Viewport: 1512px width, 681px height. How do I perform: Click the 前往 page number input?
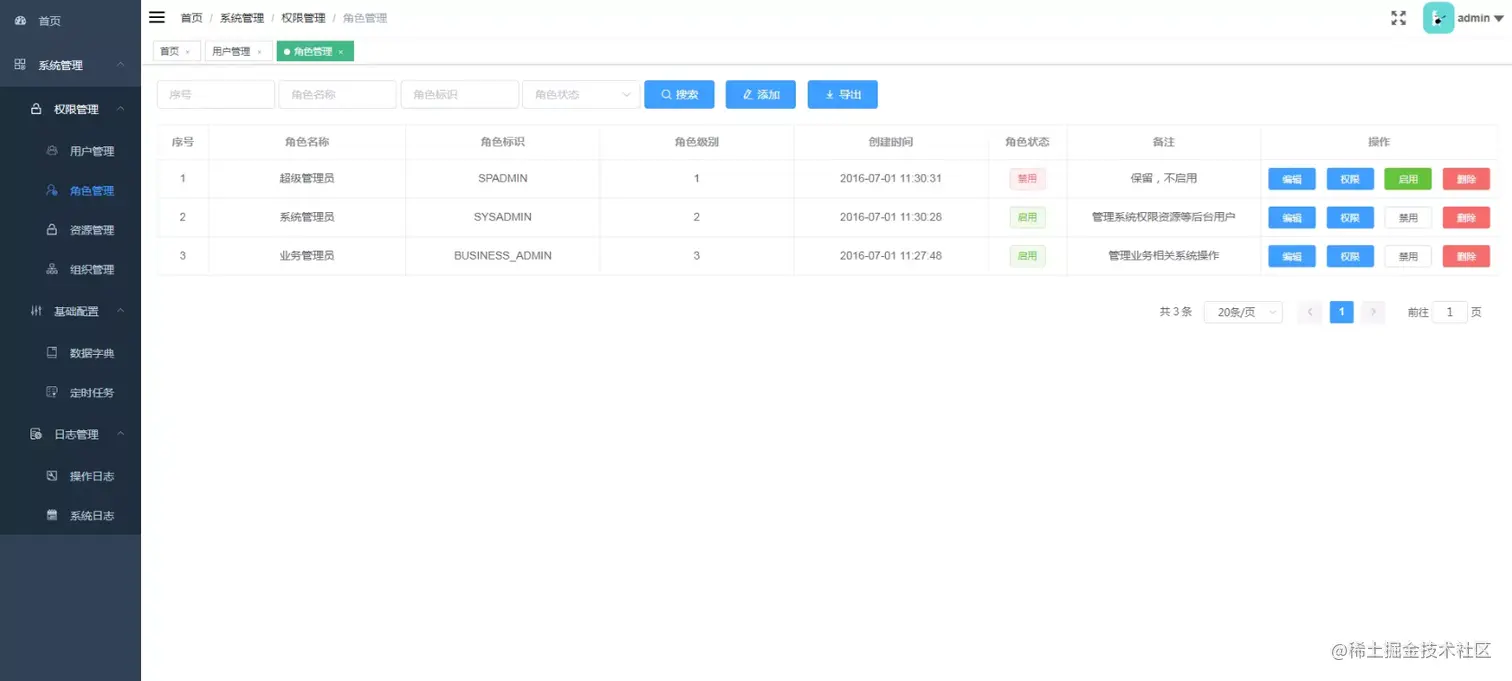coord(1450,312)
